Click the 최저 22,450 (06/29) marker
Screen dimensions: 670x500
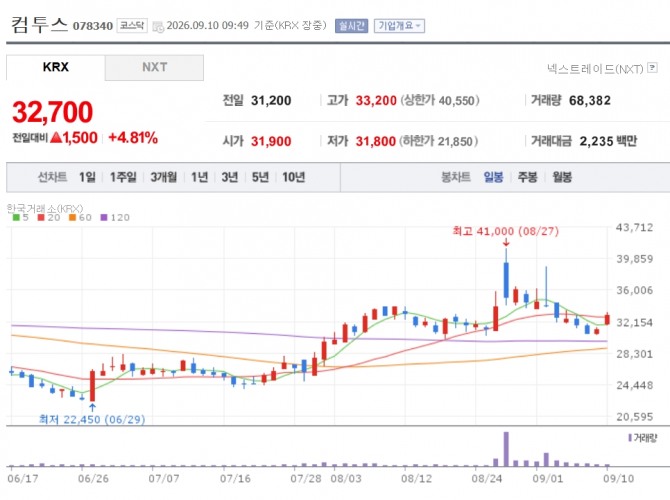coord(92,419)
